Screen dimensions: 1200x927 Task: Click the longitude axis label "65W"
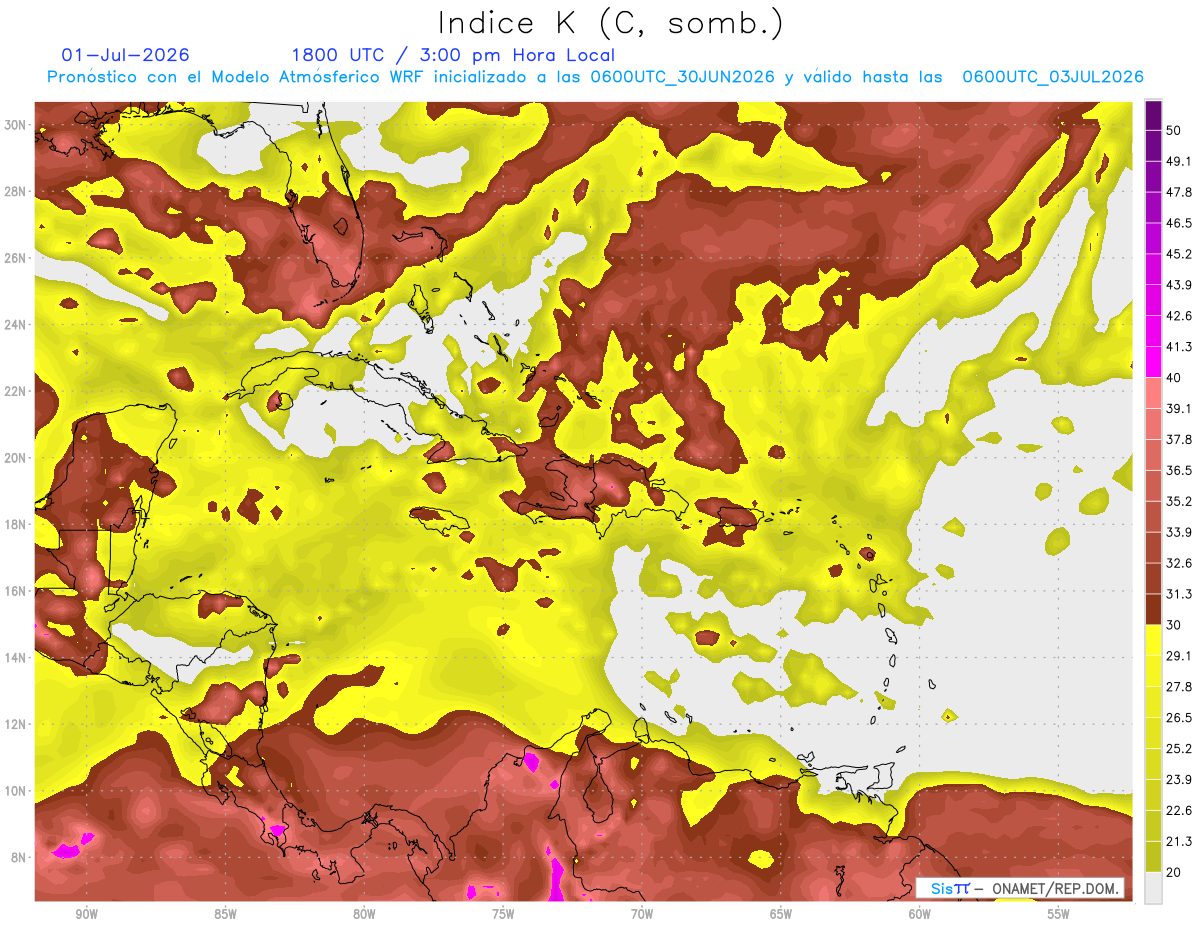coord(781,914)
